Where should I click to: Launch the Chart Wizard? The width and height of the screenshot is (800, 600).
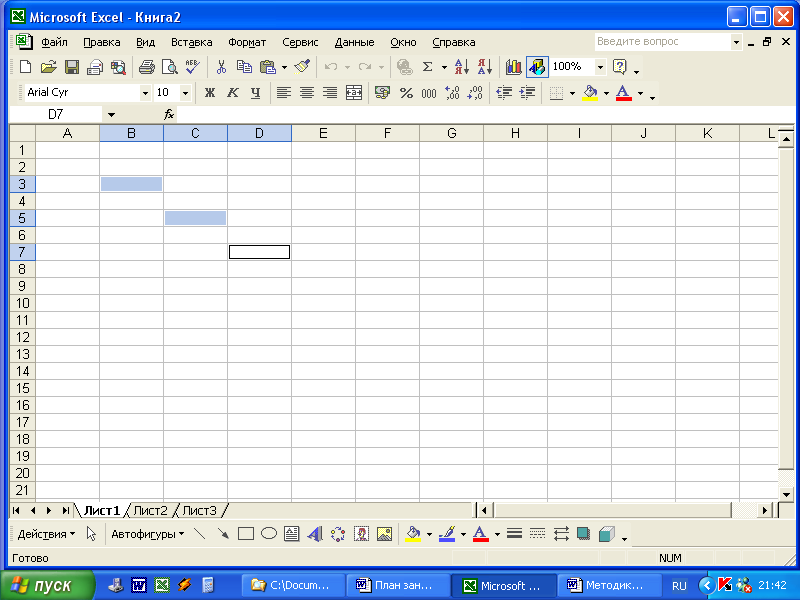(x=513, y=67)
